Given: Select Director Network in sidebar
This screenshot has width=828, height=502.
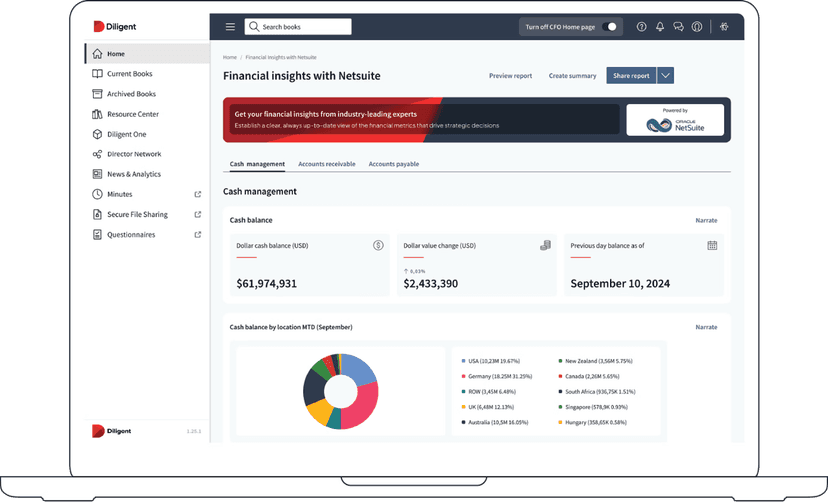Looking at the screenshot, I should point(147,154).
